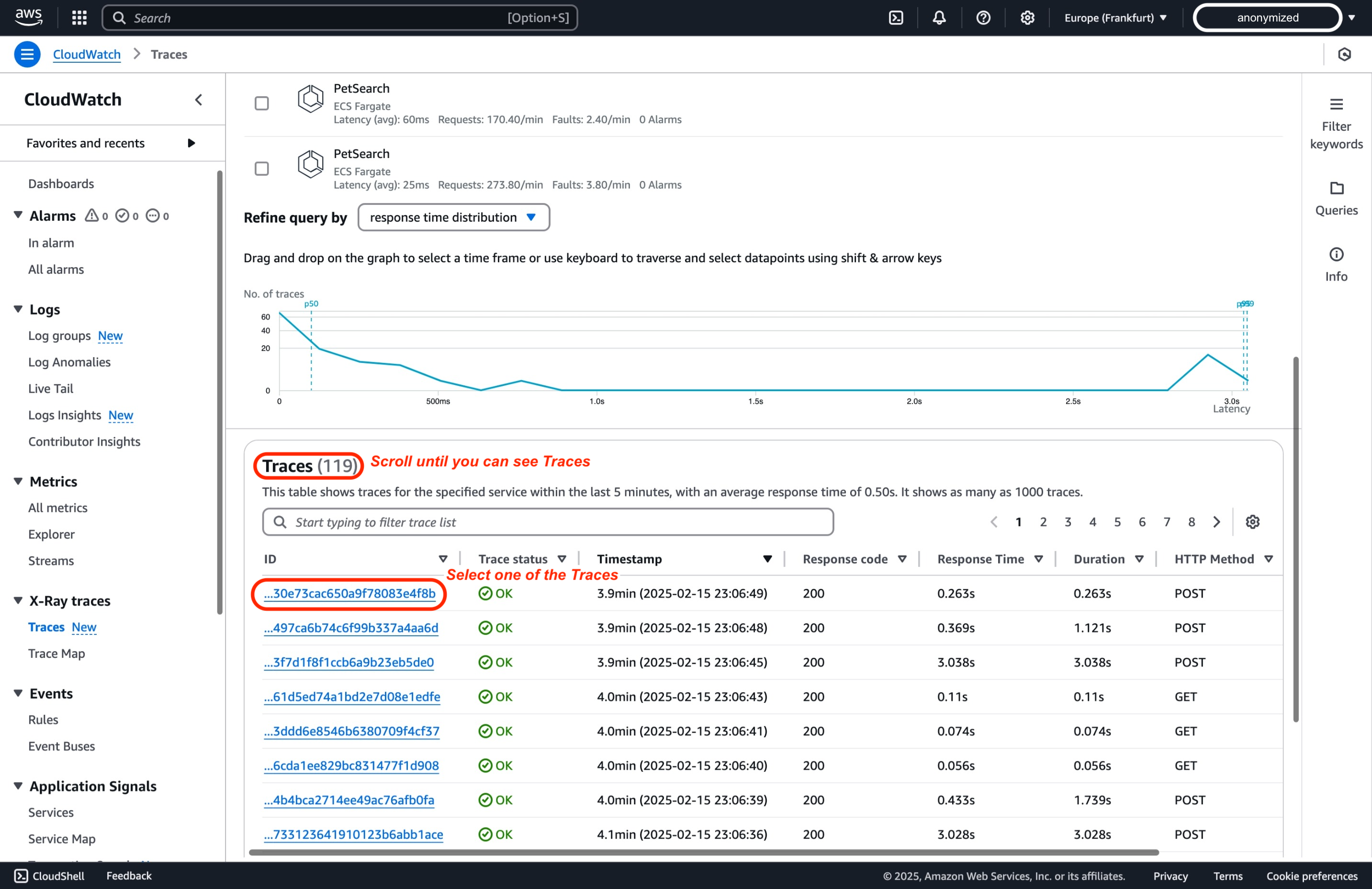Go to page 3 of traces

click(x=1068, y=522)
